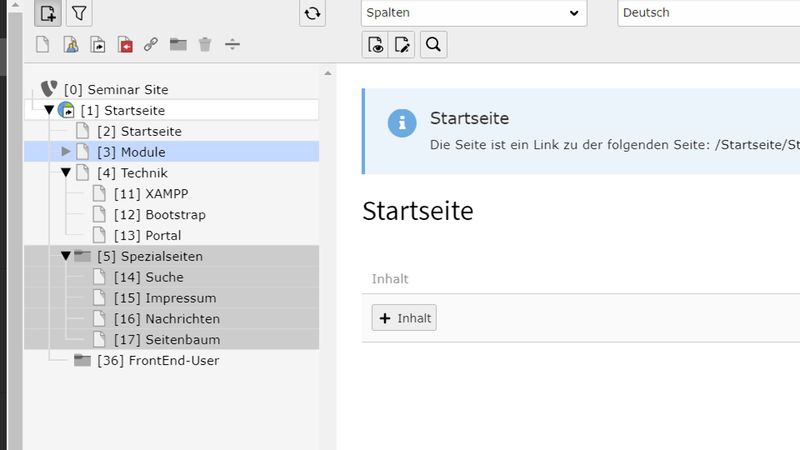800x450 pixels.
Task: Select the external link page type icon
Action: [151, 44]
